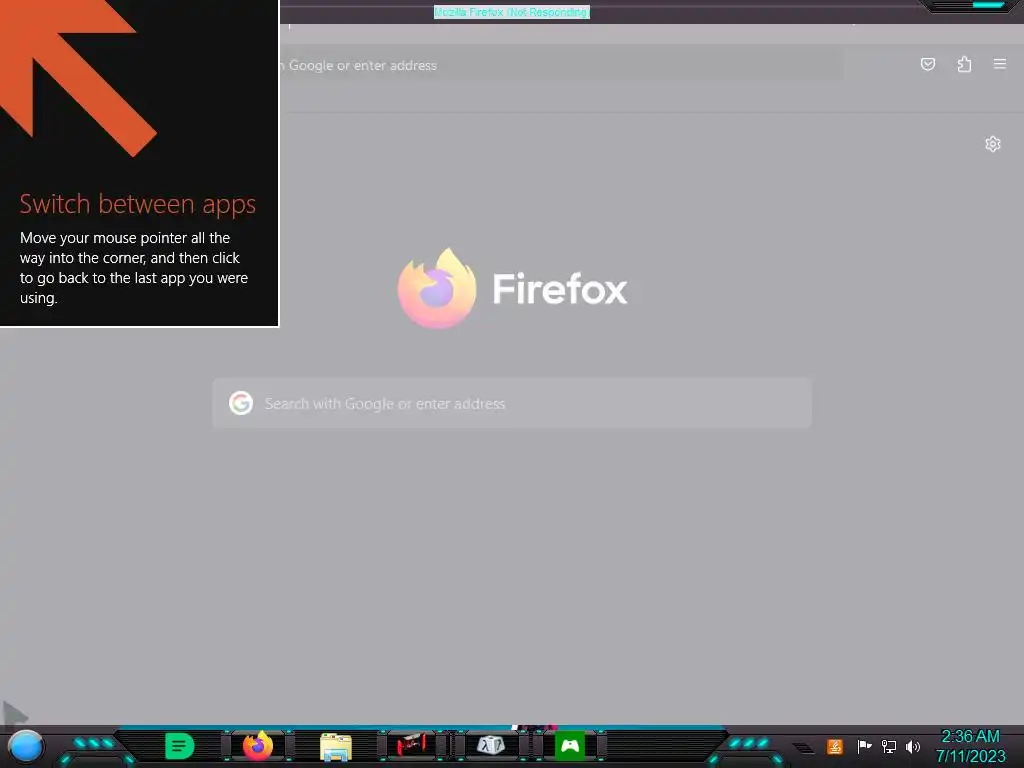Open the network tray icon
Viewport: 1024px width, 768px height.
pos(889,746)
